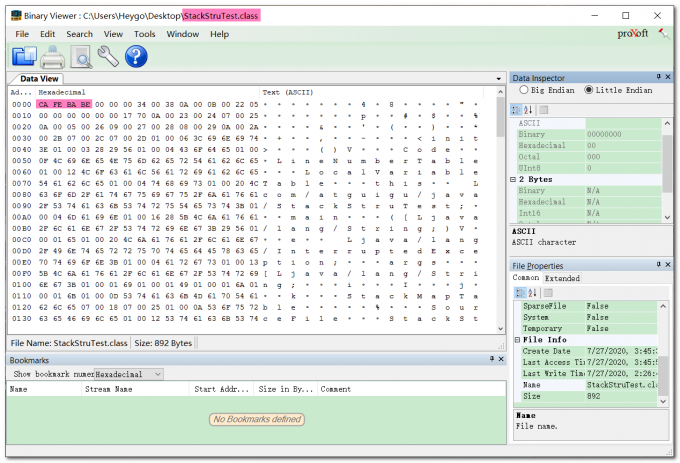Screen dimensions: 680x463
Task: Click the Print toolbar icon
Action: [52, 57]
